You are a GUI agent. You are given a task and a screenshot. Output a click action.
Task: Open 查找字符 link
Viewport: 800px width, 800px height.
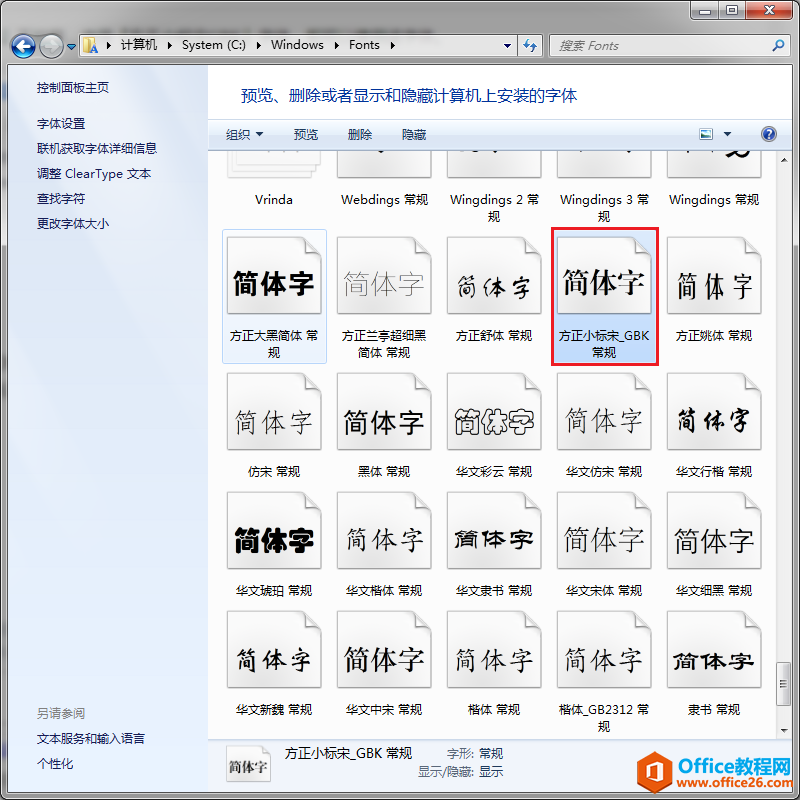tap(61, 198)
